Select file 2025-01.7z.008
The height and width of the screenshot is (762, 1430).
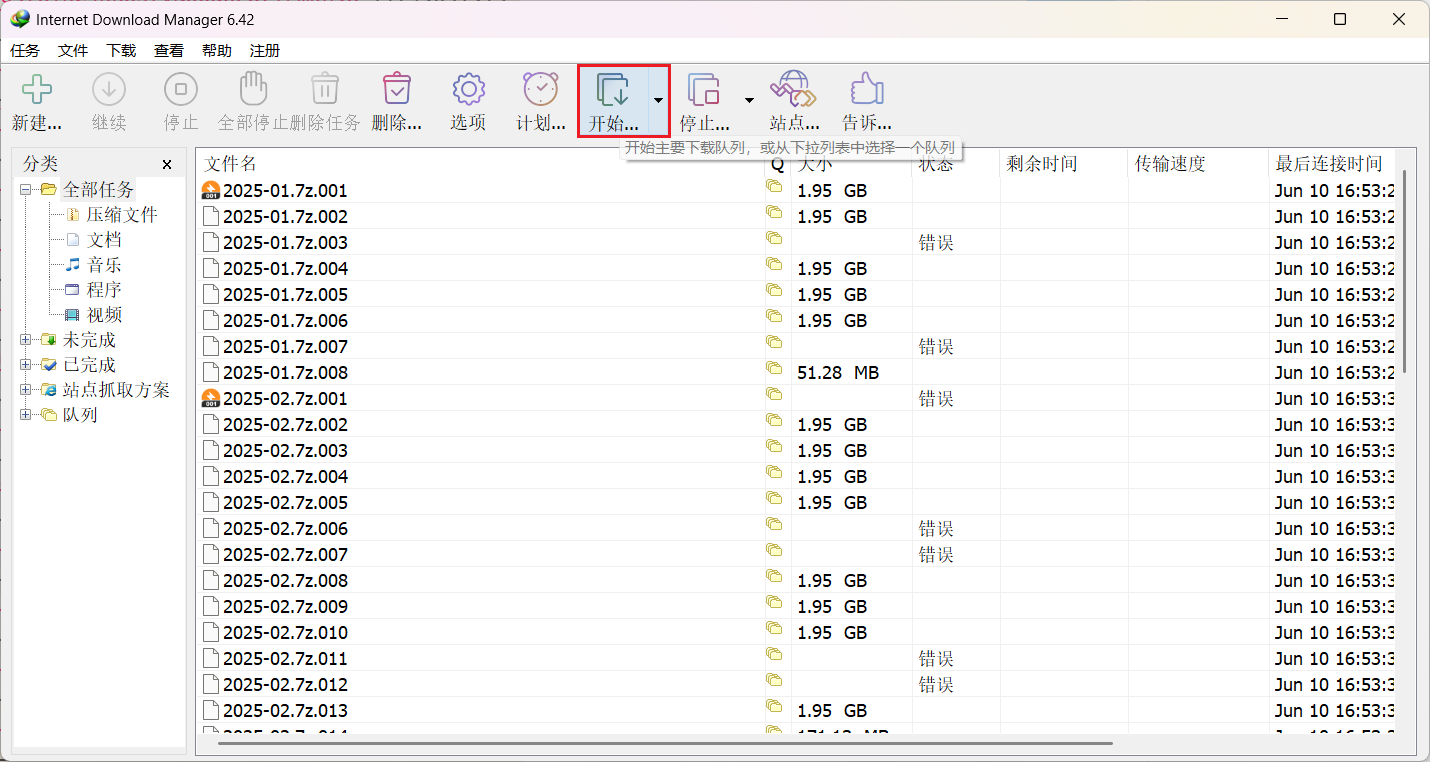point(285,373)
